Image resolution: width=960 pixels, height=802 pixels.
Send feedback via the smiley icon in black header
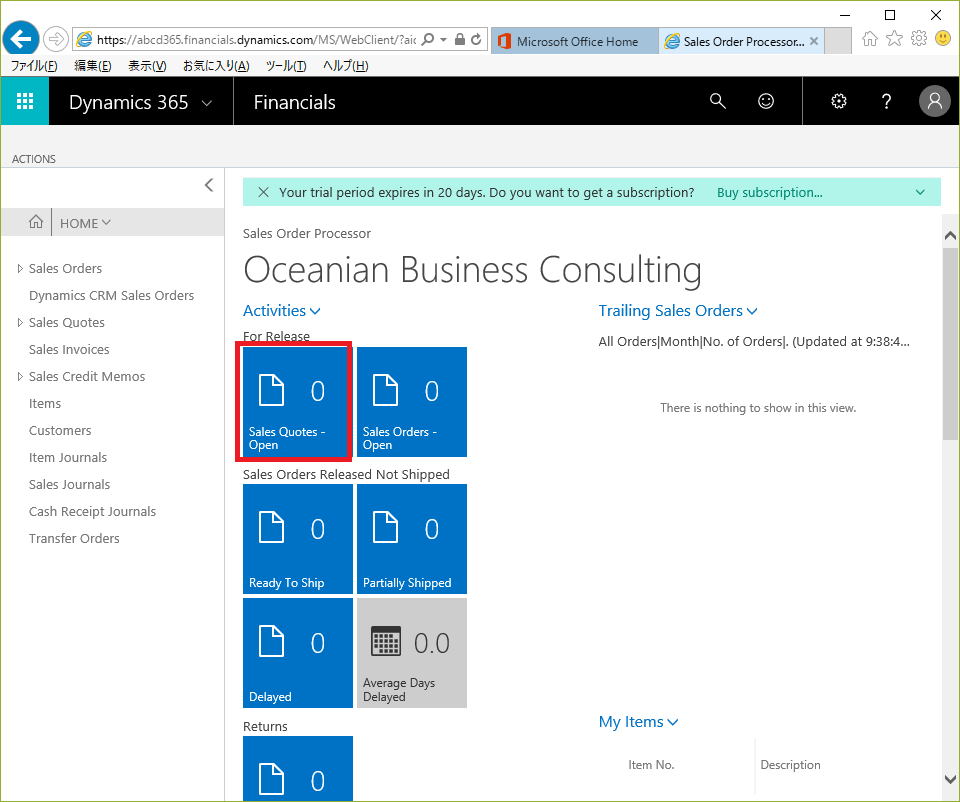coord(766,101)
